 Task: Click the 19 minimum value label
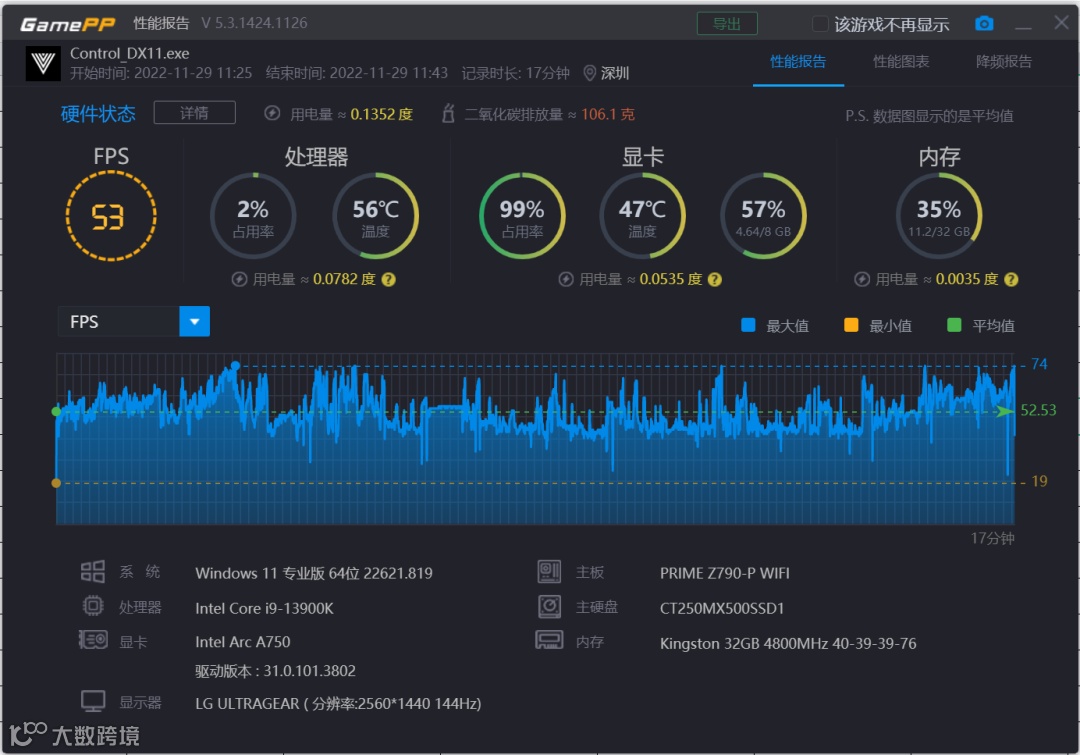[x=1039, y=481]
